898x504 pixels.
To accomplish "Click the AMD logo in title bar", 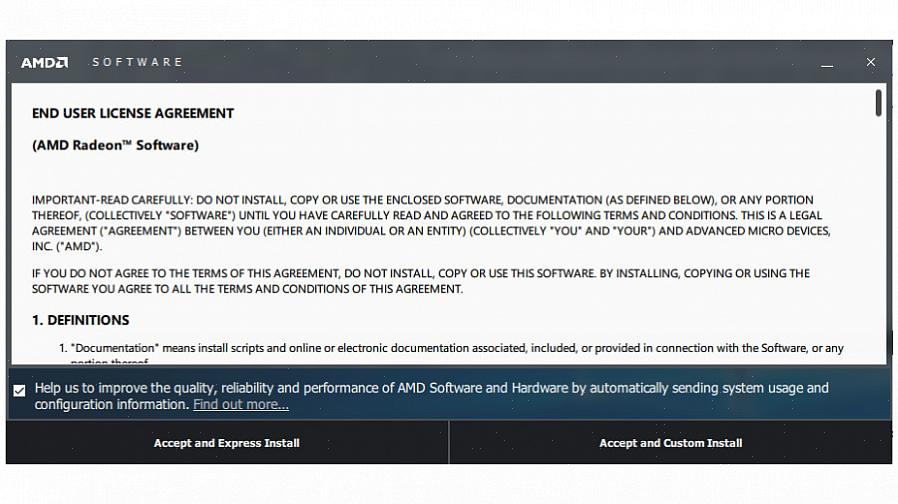I will [x=45, y=62].
